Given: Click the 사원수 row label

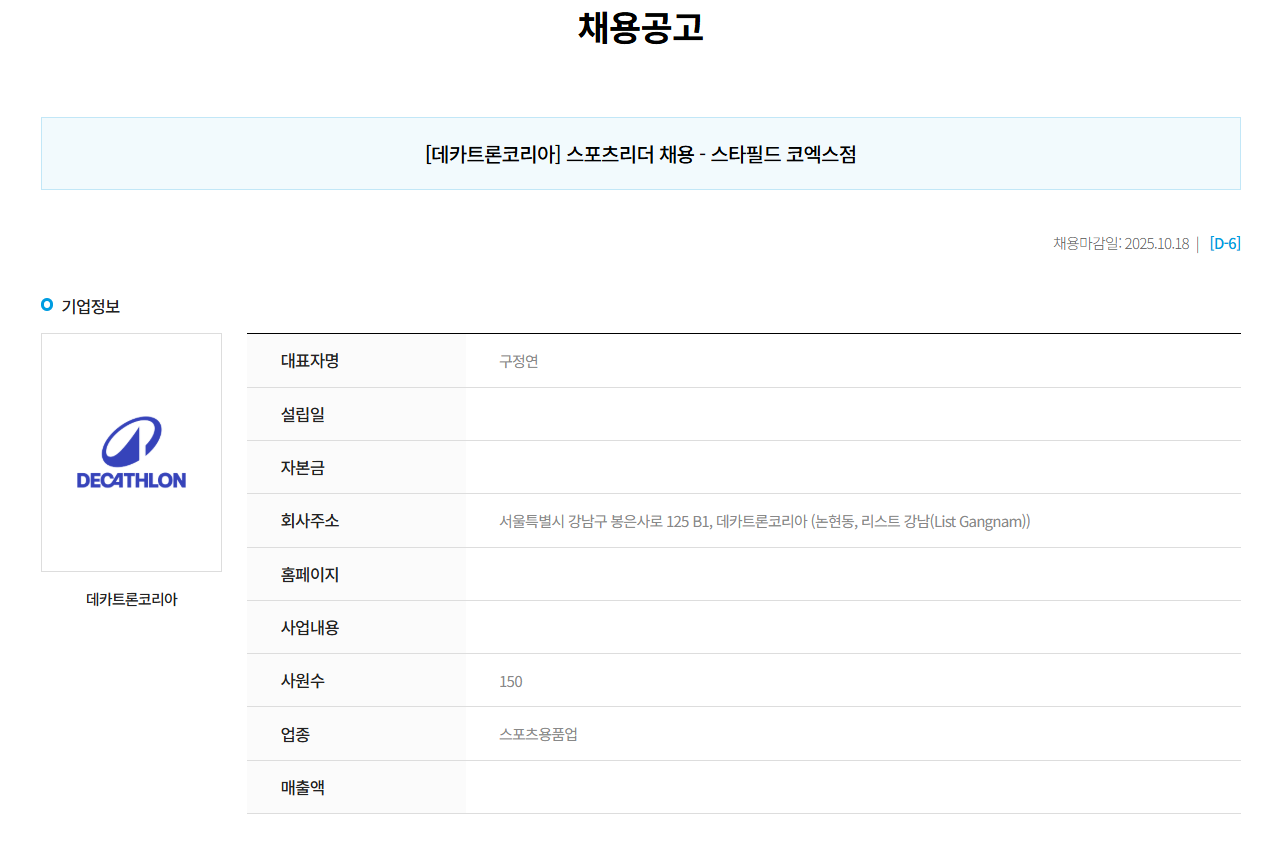Looking at the screenshot, I should click(x=303, y=681).
